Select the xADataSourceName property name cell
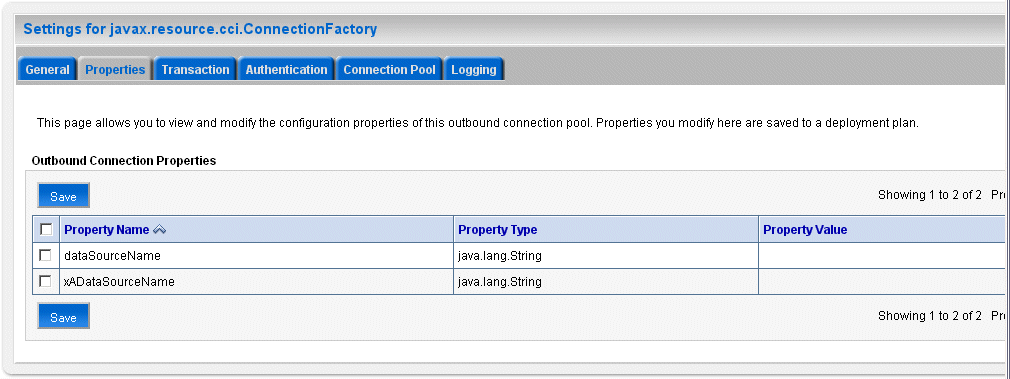 point(256,282)
